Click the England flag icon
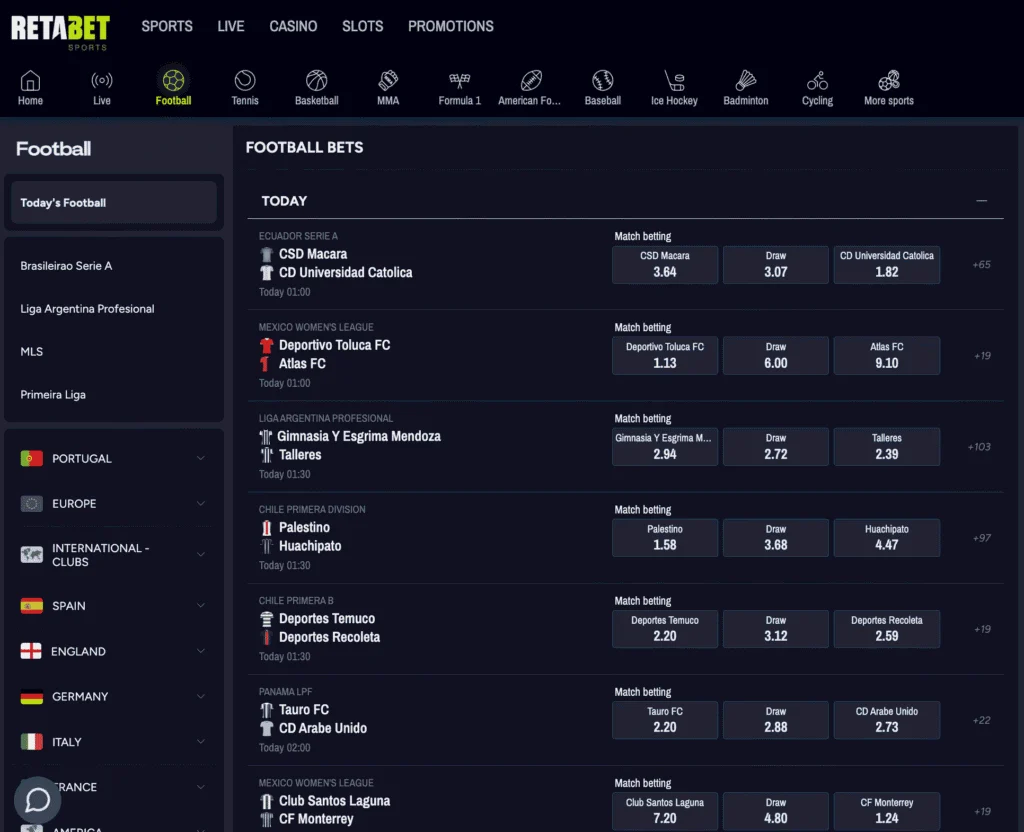Viewport: 1024px width, 832px height. [x=31, y=651]
